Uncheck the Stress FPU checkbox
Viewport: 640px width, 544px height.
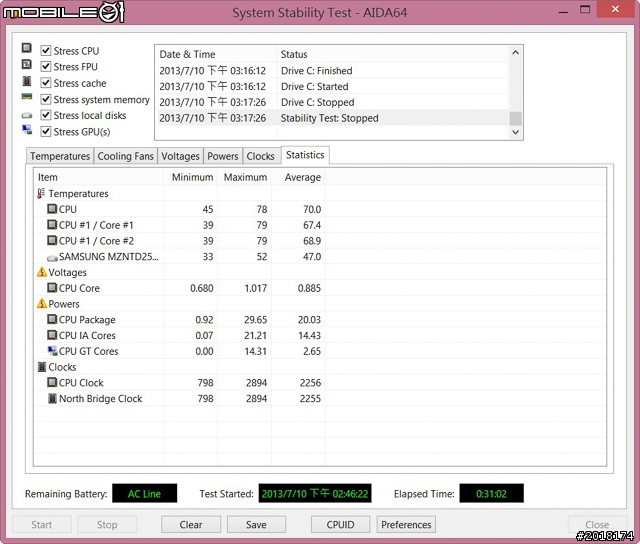46,66
